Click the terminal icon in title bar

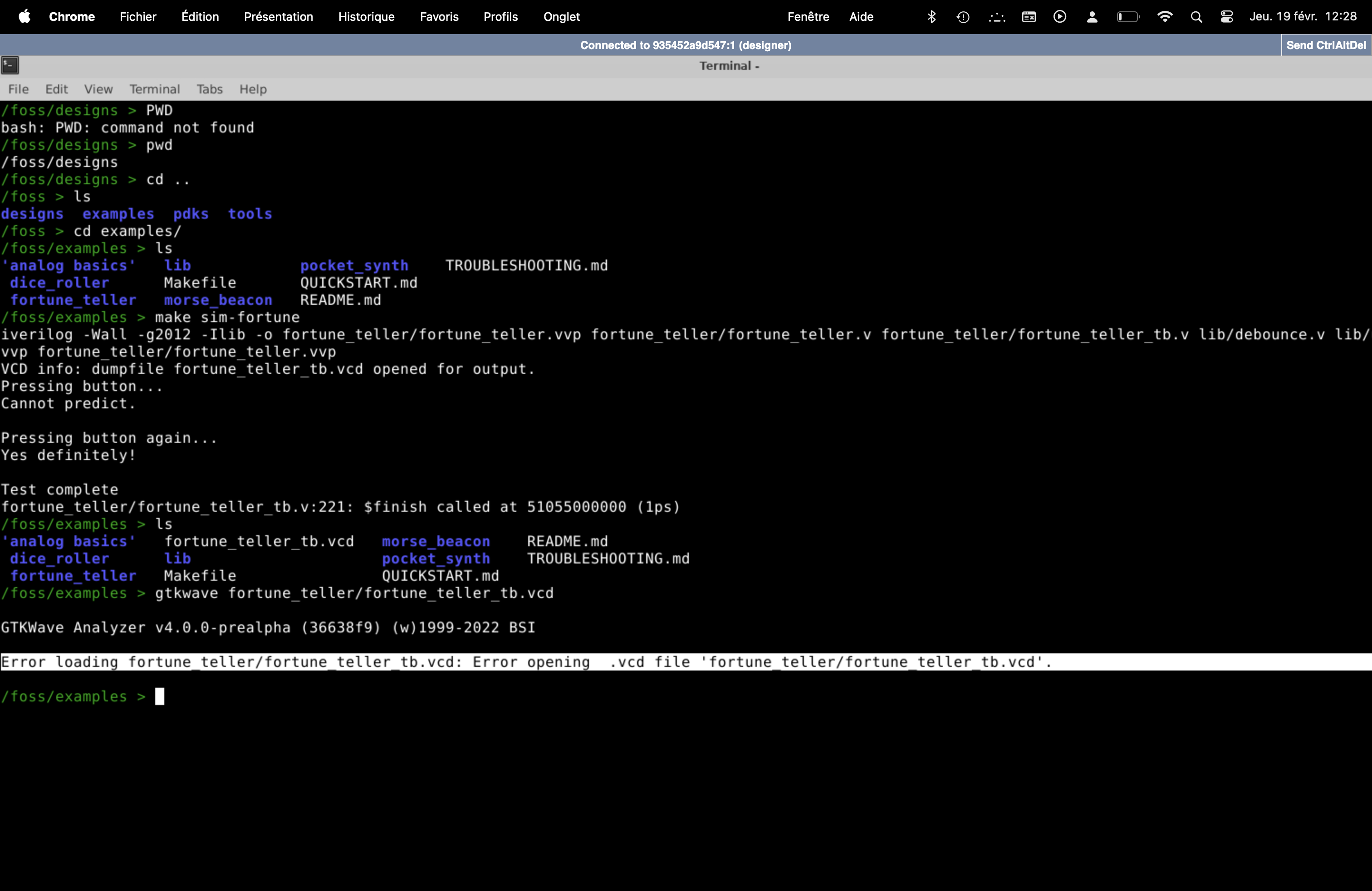[10, 66]
